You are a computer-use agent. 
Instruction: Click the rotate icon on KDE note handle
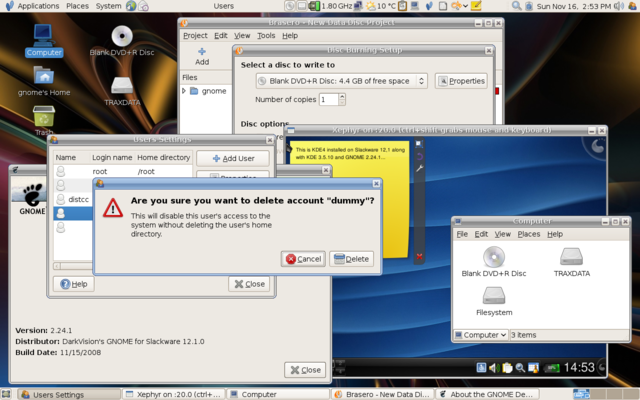[x=419, y=156]
